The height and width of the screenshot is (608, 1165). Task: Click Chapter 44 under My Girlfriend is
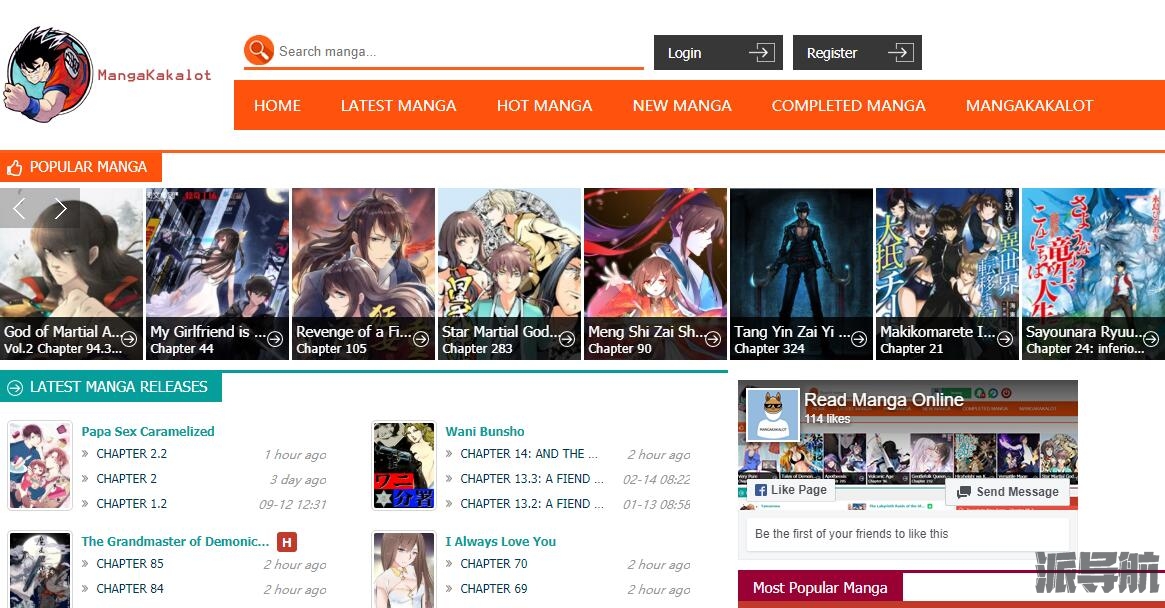(x=182, y=349)
